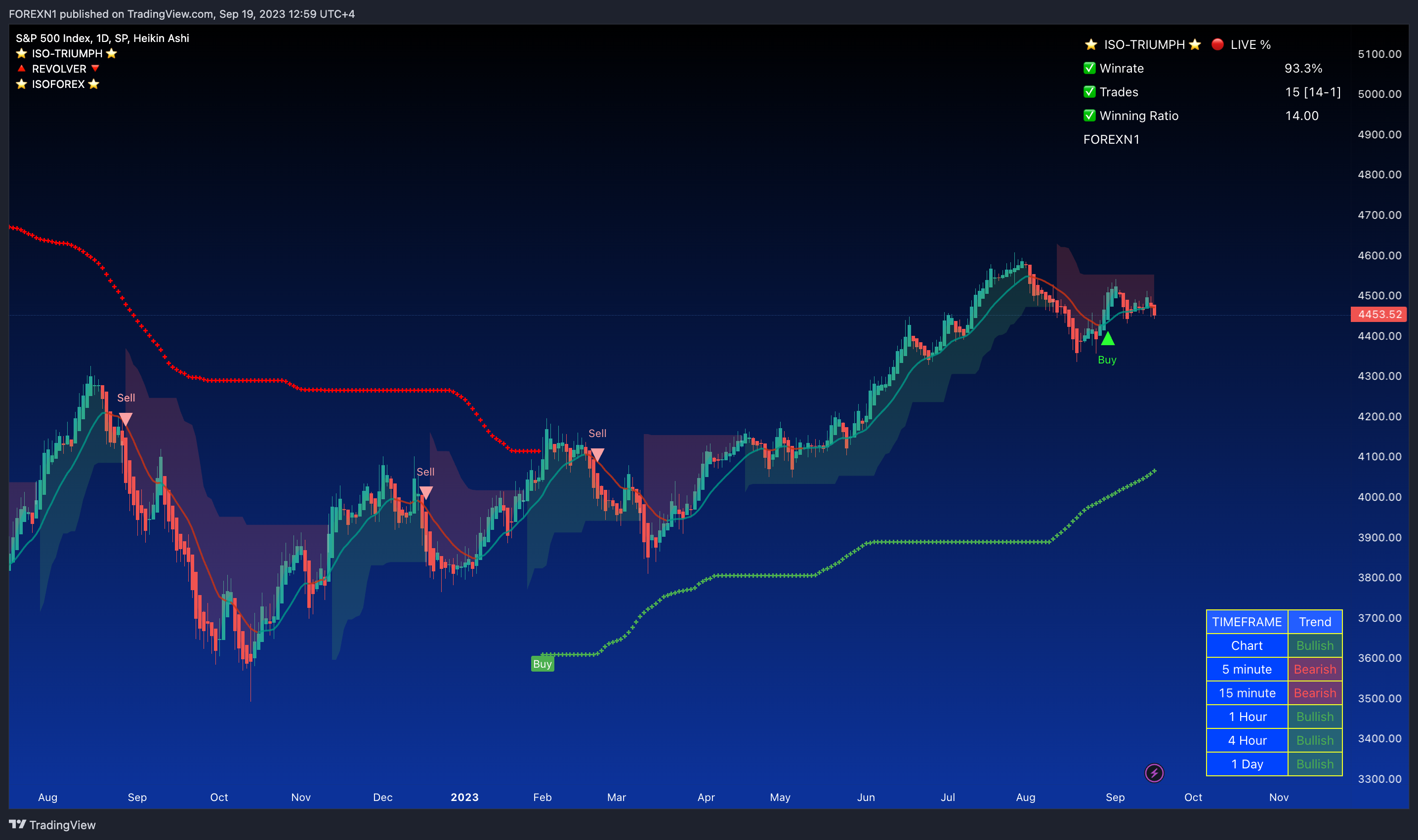Click the star icon before ISO-TRIUMPH legend
Screen dimensions: 1418x840
(22, 53)
